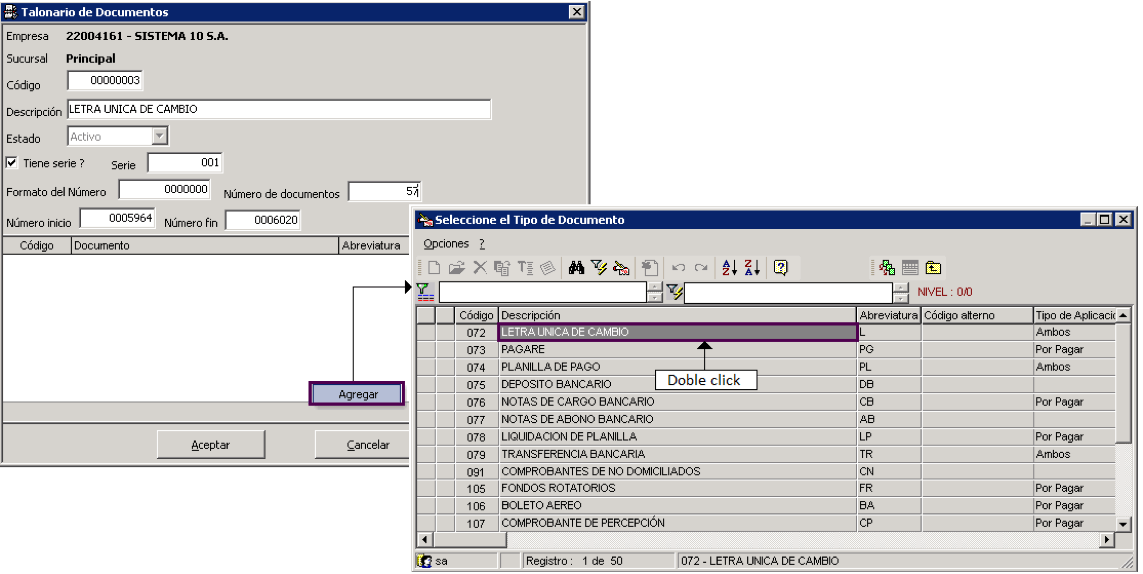Click the binoculars search icon
Image resolution: width=1143 pixels, height=574 pixels.
577,268
